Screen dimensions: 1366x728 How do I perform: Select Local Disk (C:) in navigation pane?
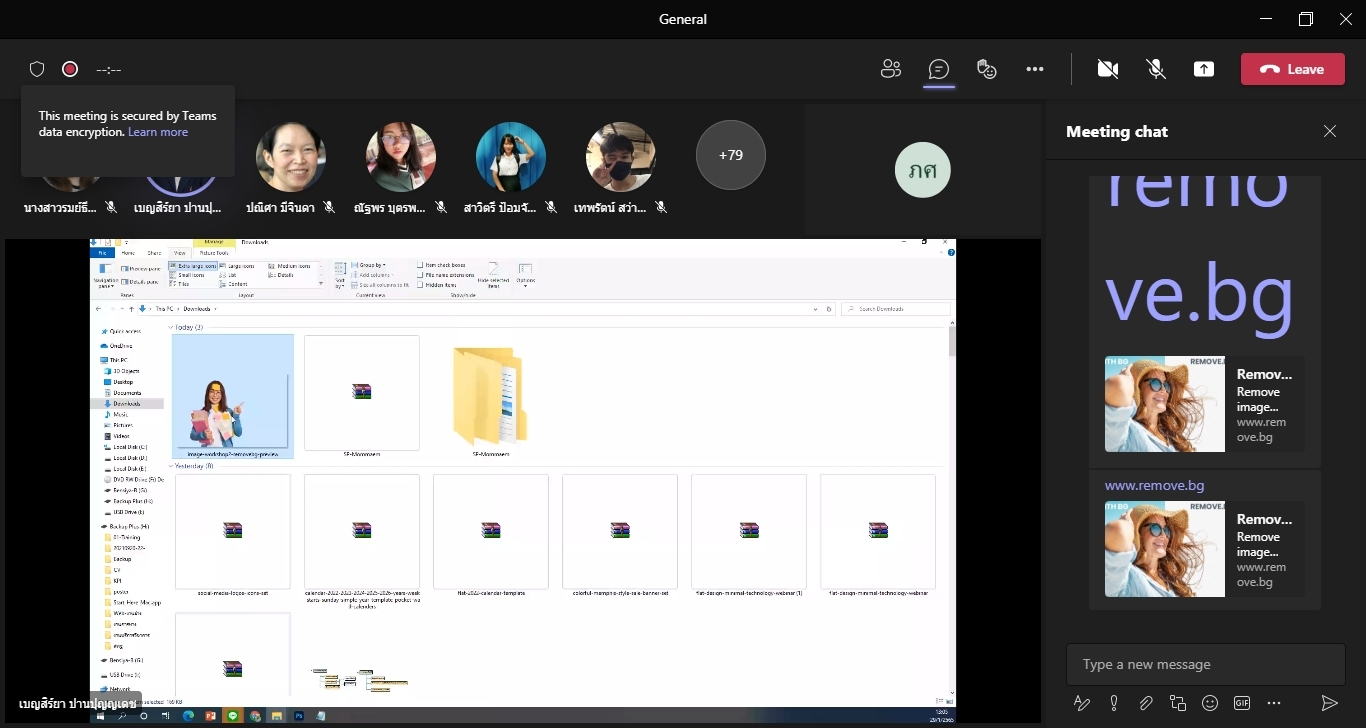[124, 447]
